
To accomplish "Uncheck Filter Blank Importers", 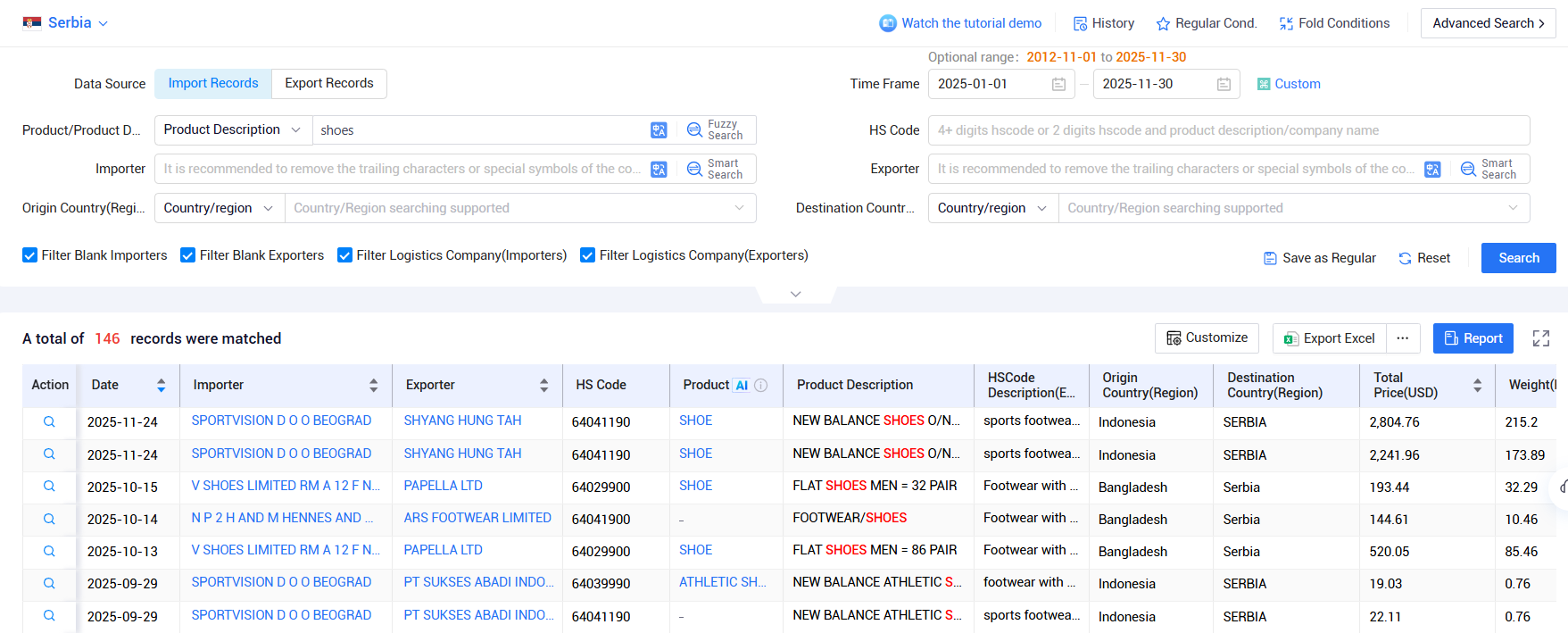I will (x=29, y=255).
